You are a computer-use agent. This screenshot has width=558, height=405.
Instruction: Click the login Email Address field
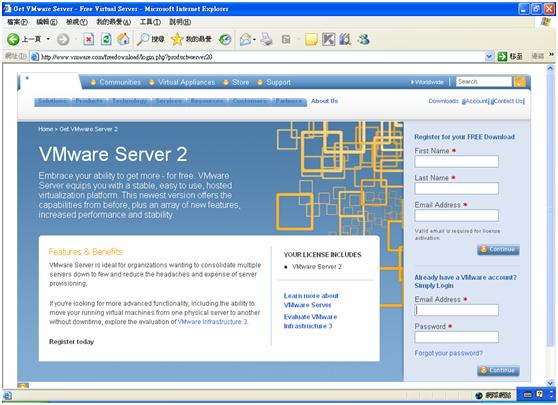coord(457,310)
